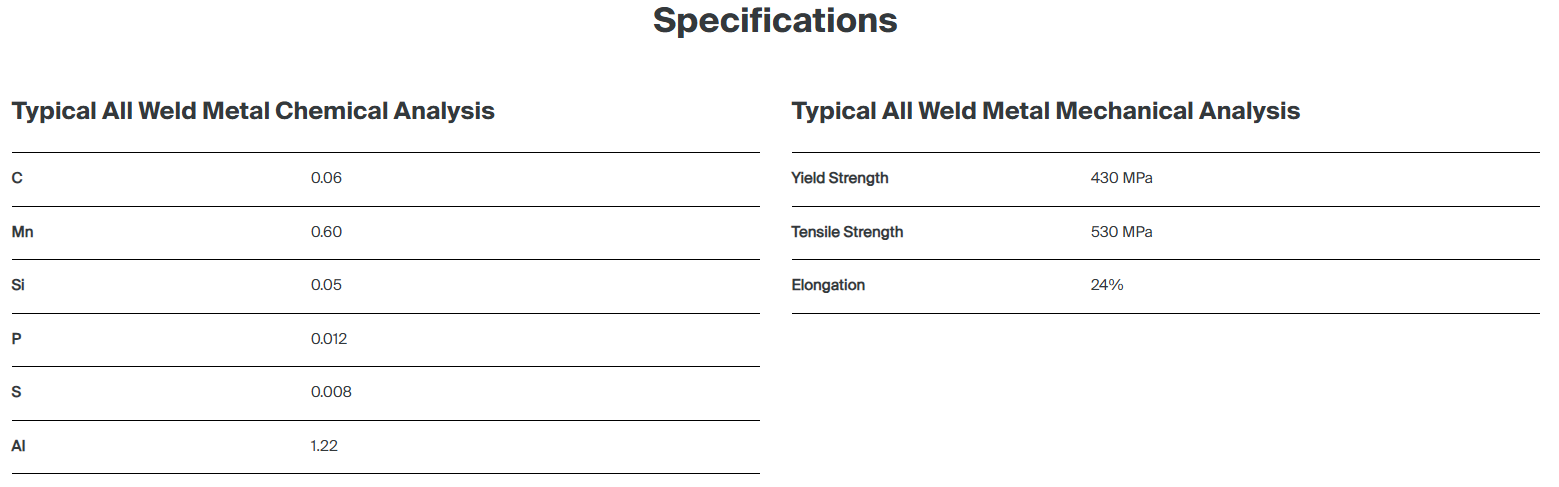The height and width of the screenshot is (487, 1559).
Task: Click the Elongation 24% value
Action: pyautogui.click(x=1107, y=285)
